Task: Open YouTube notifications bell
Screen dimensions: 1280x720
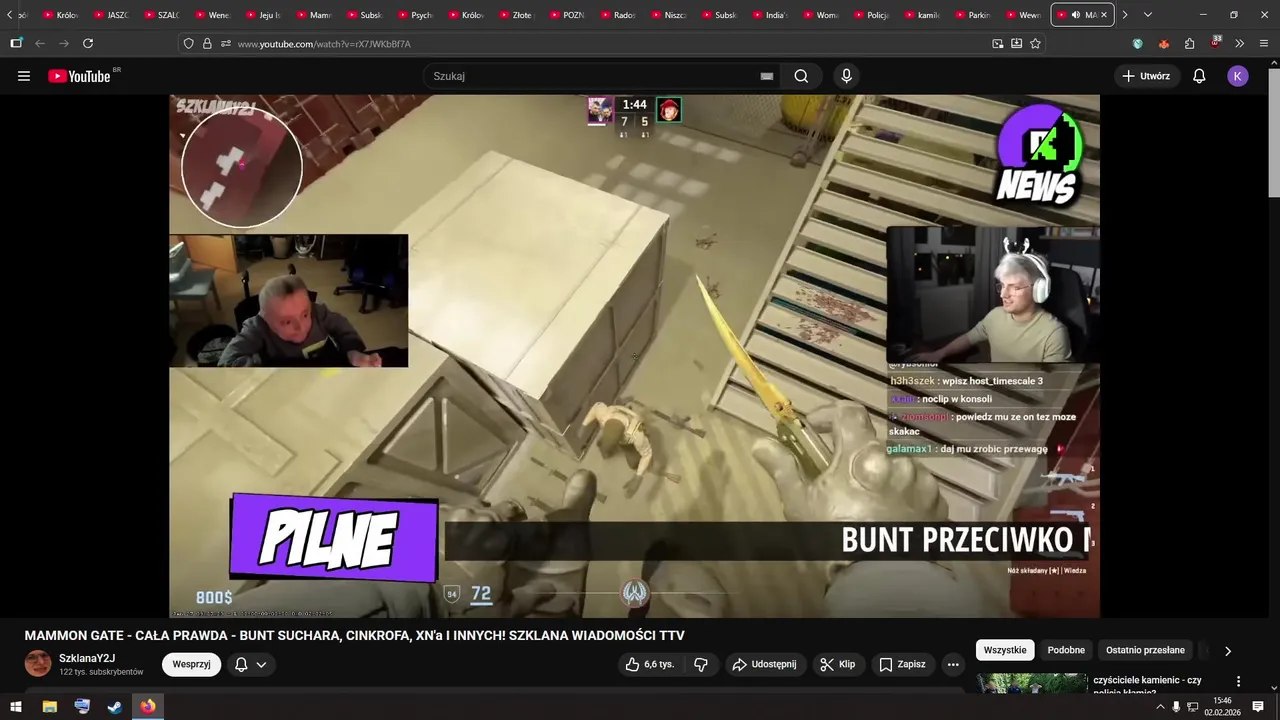Action: coord(1199,76)
